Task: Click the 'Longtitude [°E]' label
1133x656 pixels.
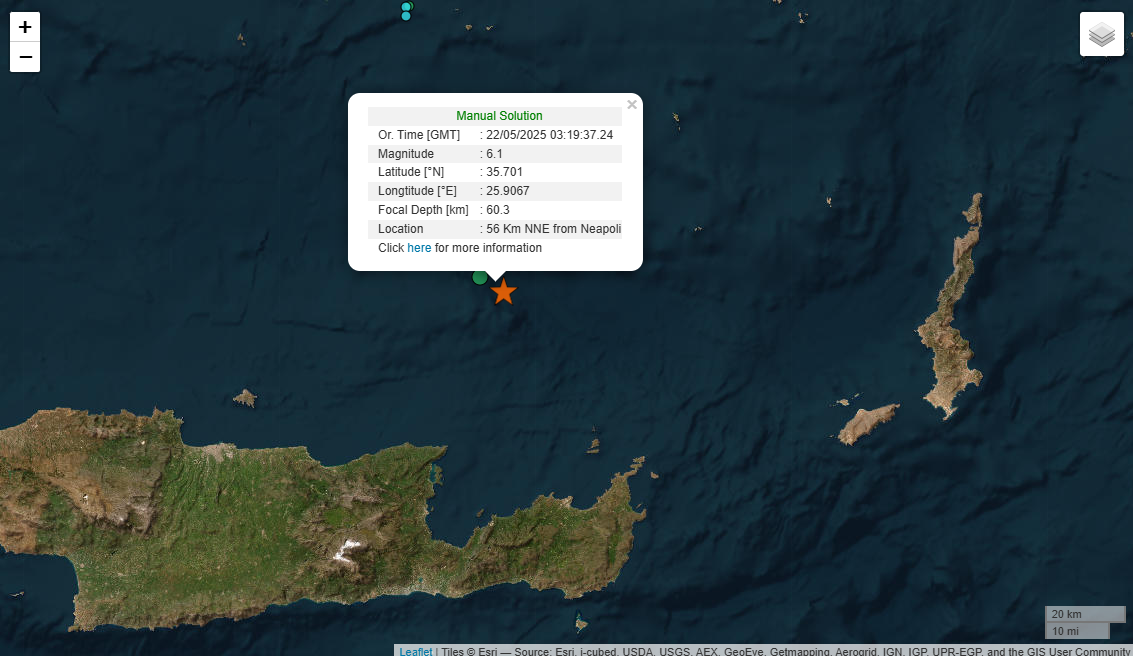Action: [x=418, y=191]
